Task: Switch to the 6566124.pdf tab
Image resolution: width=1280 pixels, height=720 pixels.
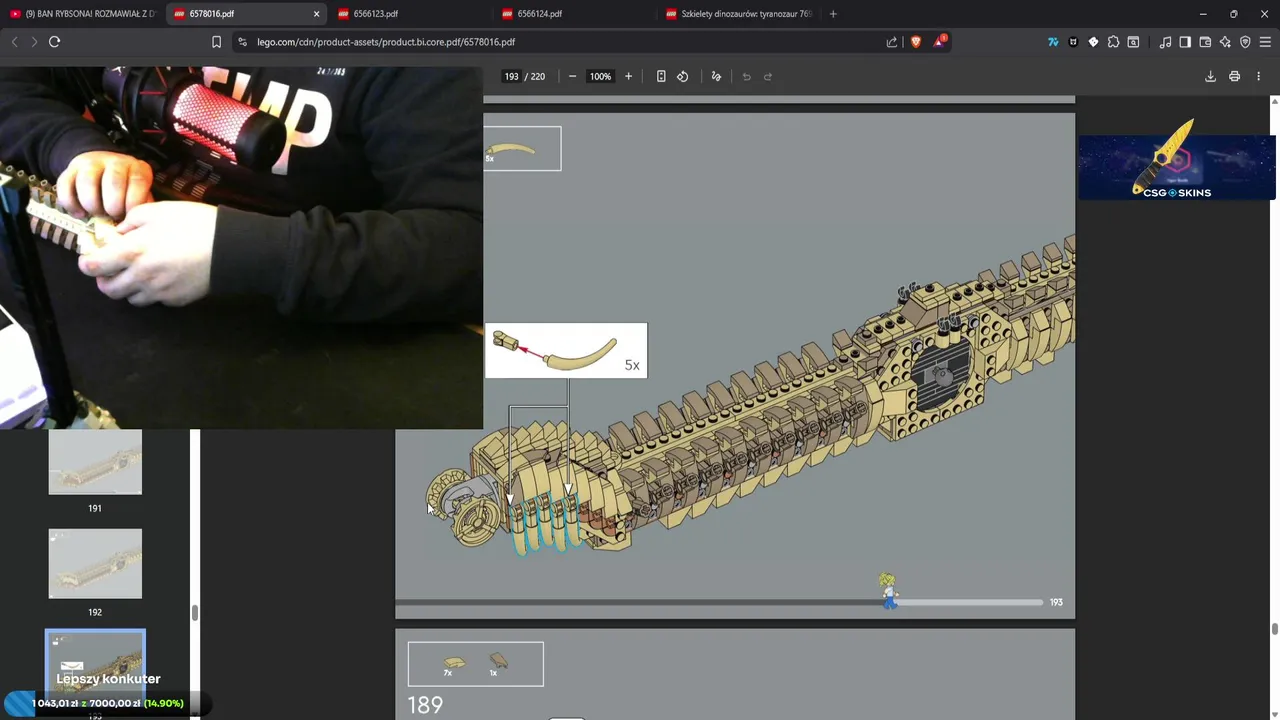Action: click(575, 14)
